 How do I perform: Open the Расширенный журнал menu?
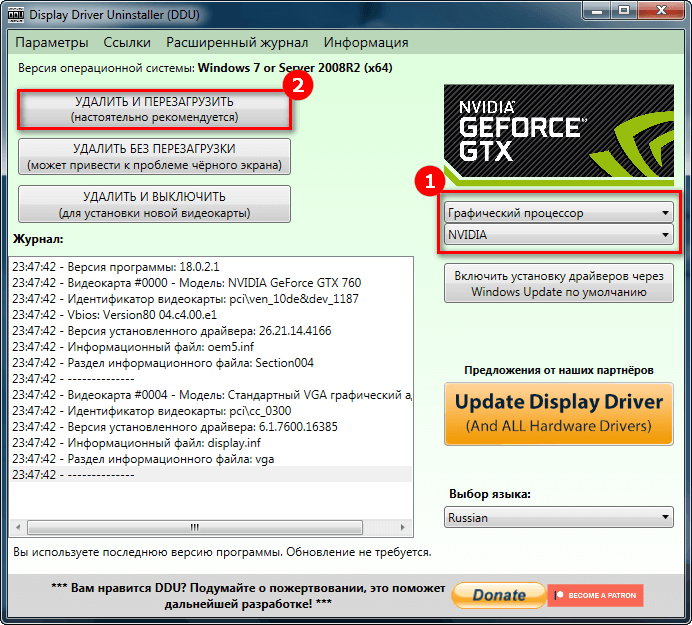(x=237, y=42)
